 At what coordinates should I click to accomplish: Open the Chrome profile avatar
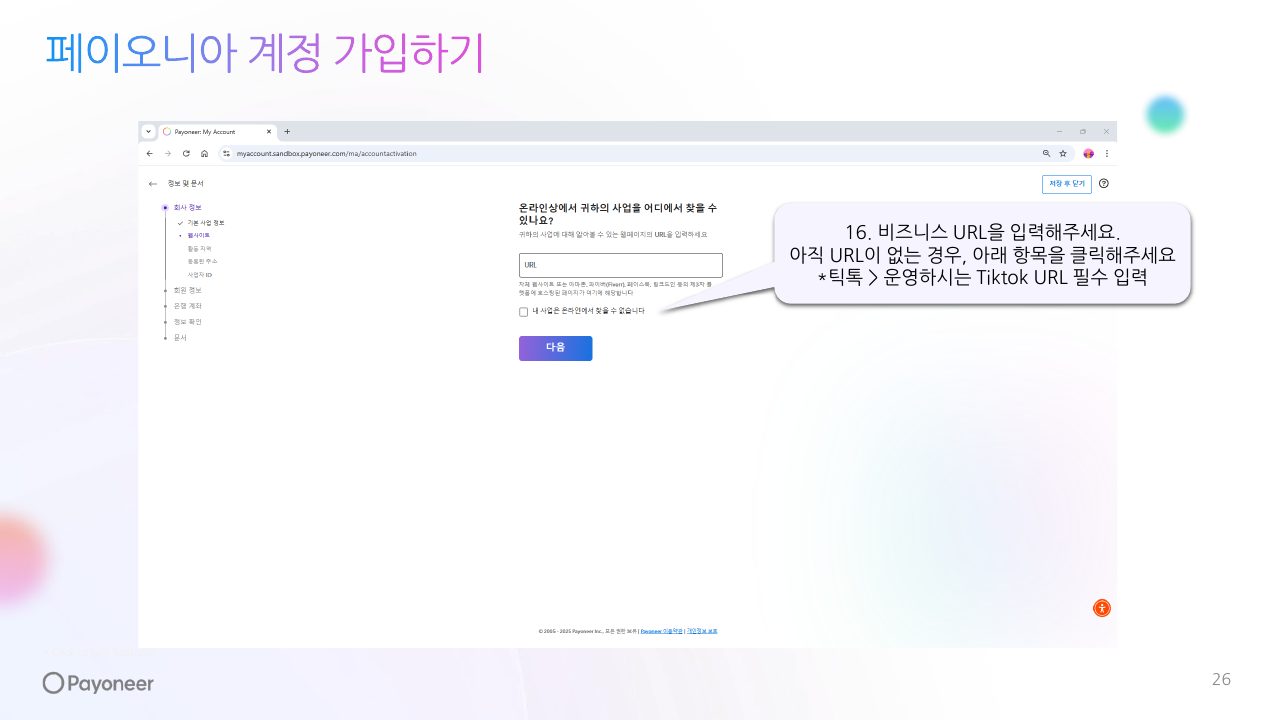1089,154
